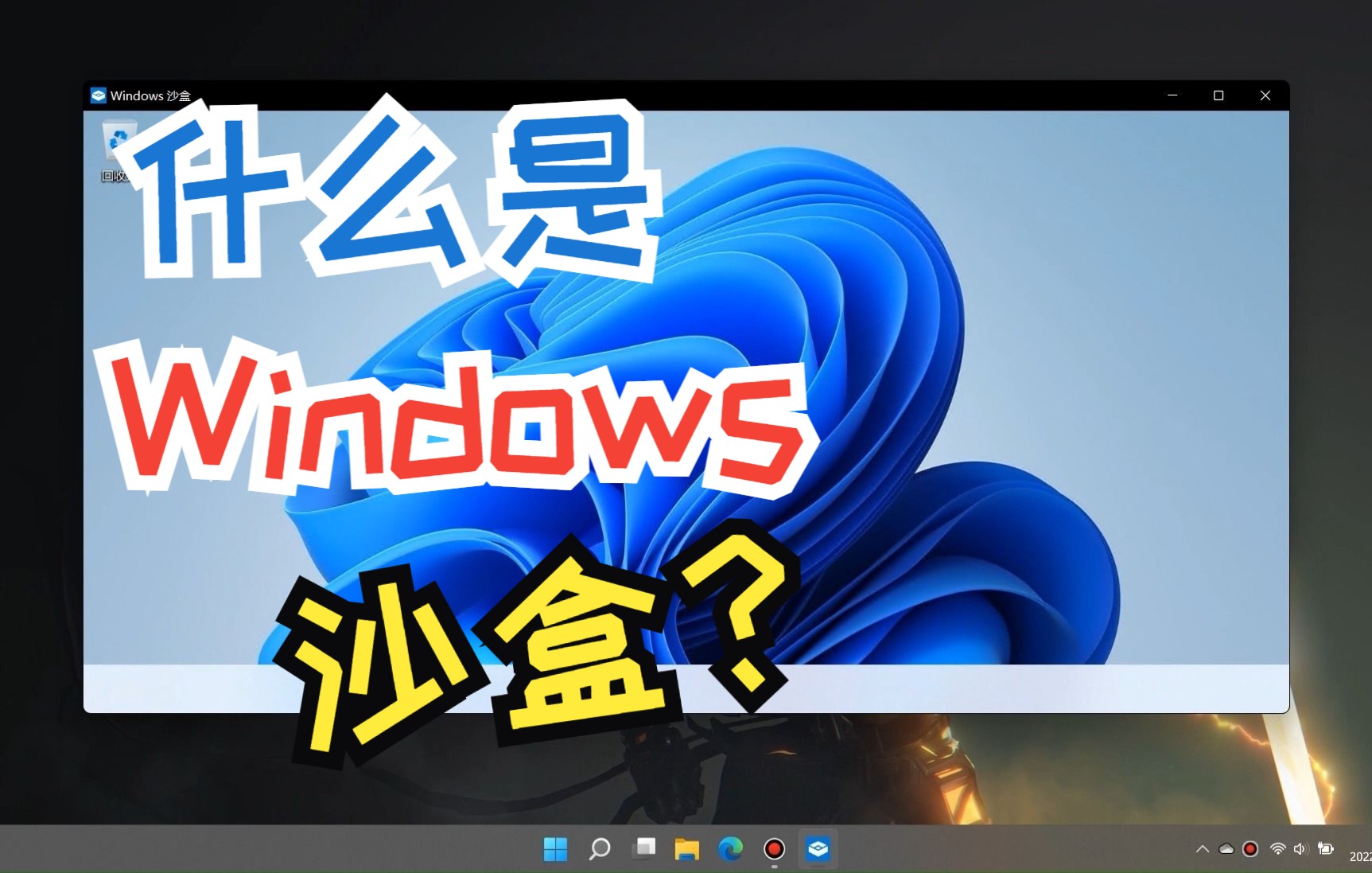Viewport: 1372px width, 873px height.
Task: Select the Windows Sandbox taskbar icon
Action: (818, 849)
